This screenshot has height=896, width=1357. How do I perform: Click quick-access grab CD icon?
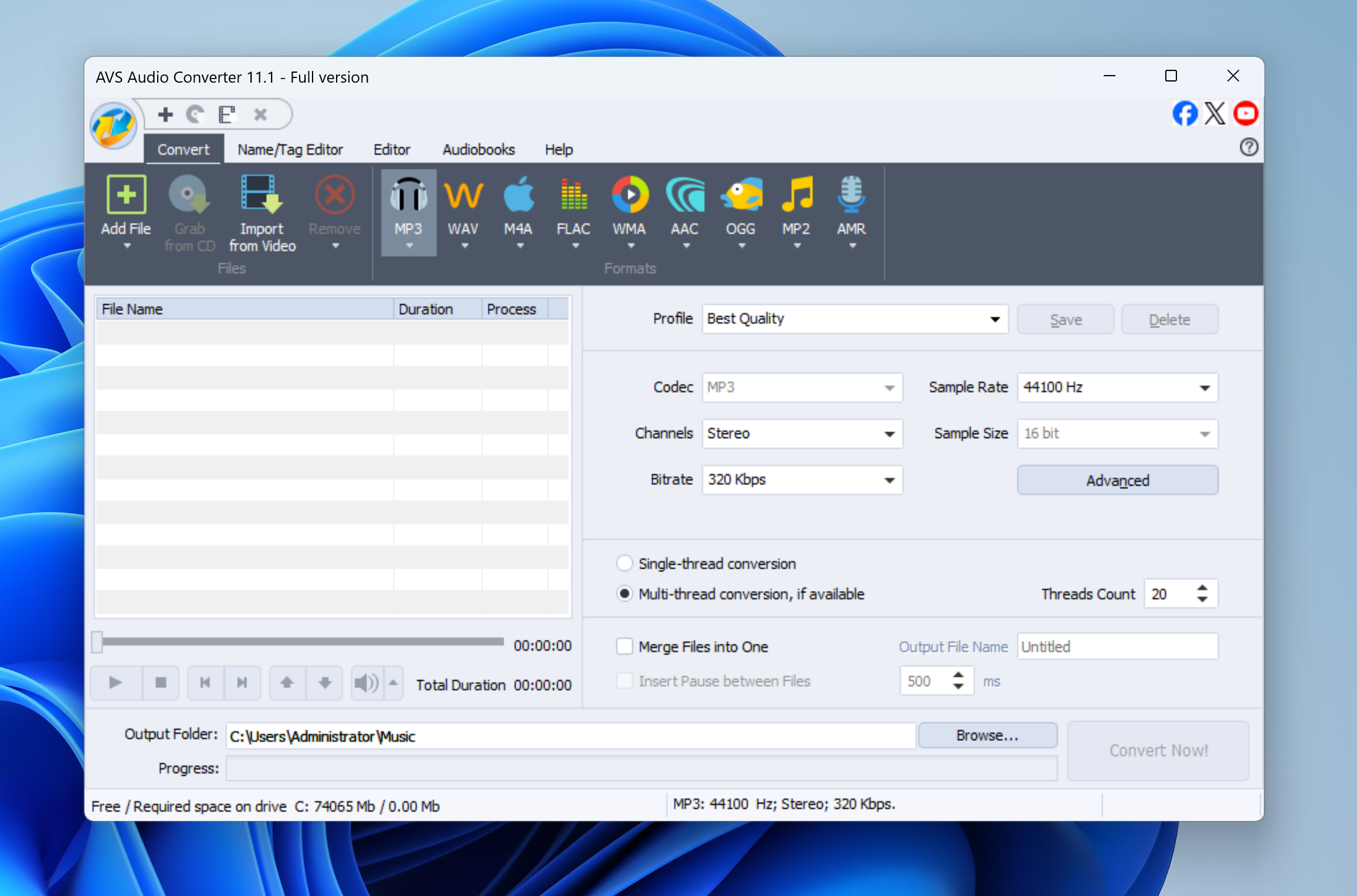[196, 114]
